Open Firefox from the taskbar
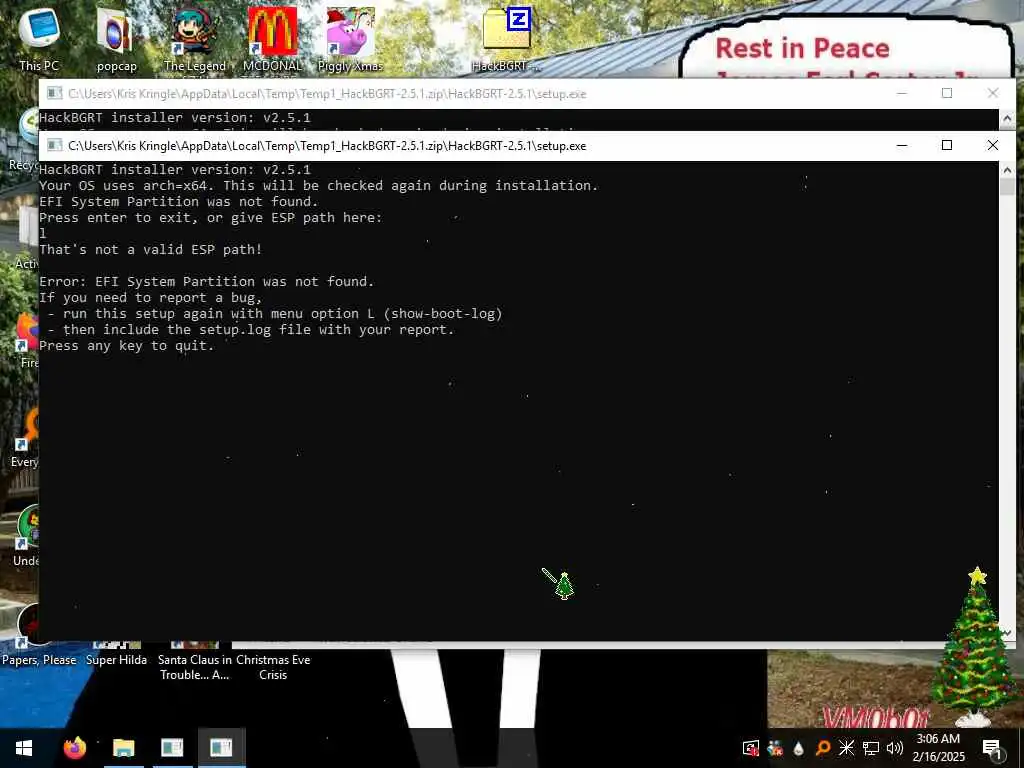 (74, 748)
